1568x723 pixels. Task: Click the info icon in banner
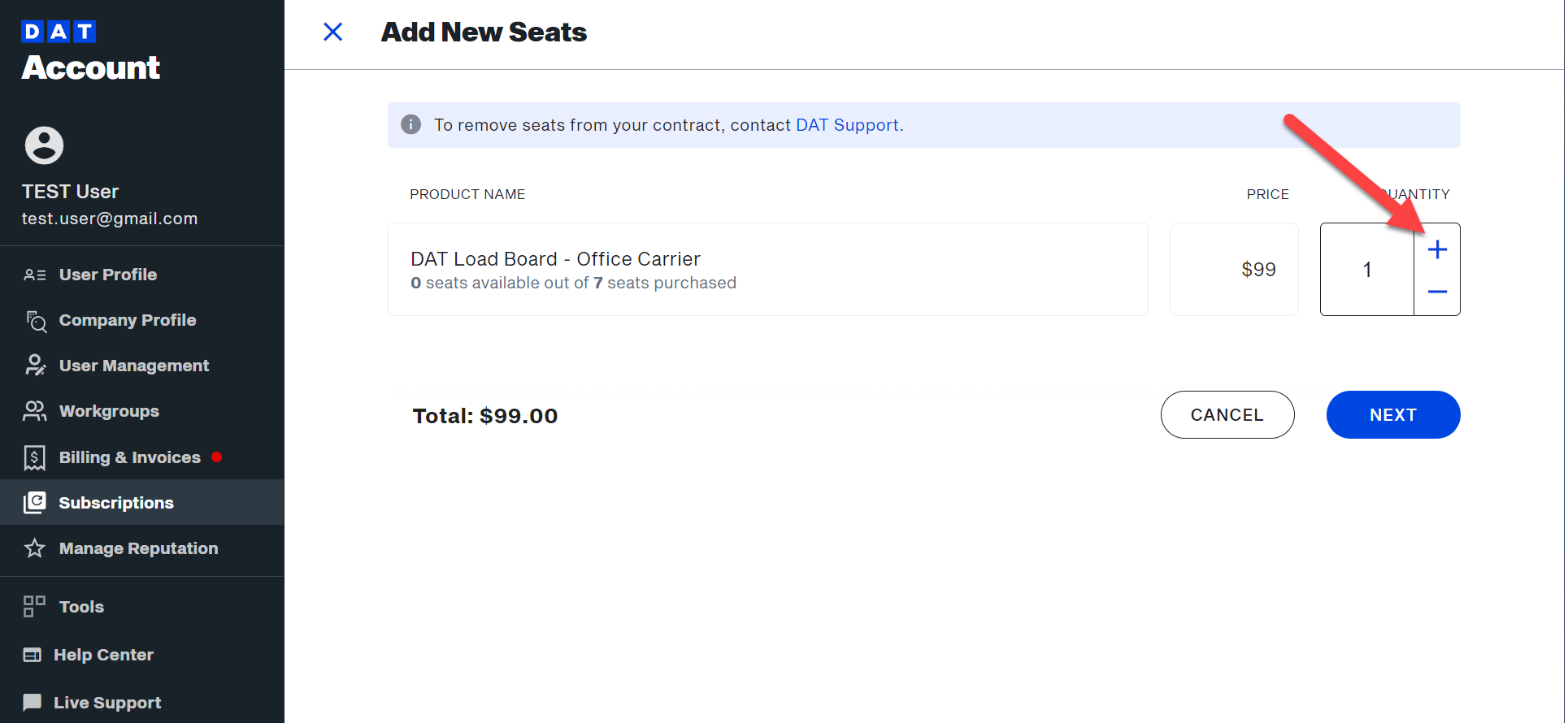411,124
